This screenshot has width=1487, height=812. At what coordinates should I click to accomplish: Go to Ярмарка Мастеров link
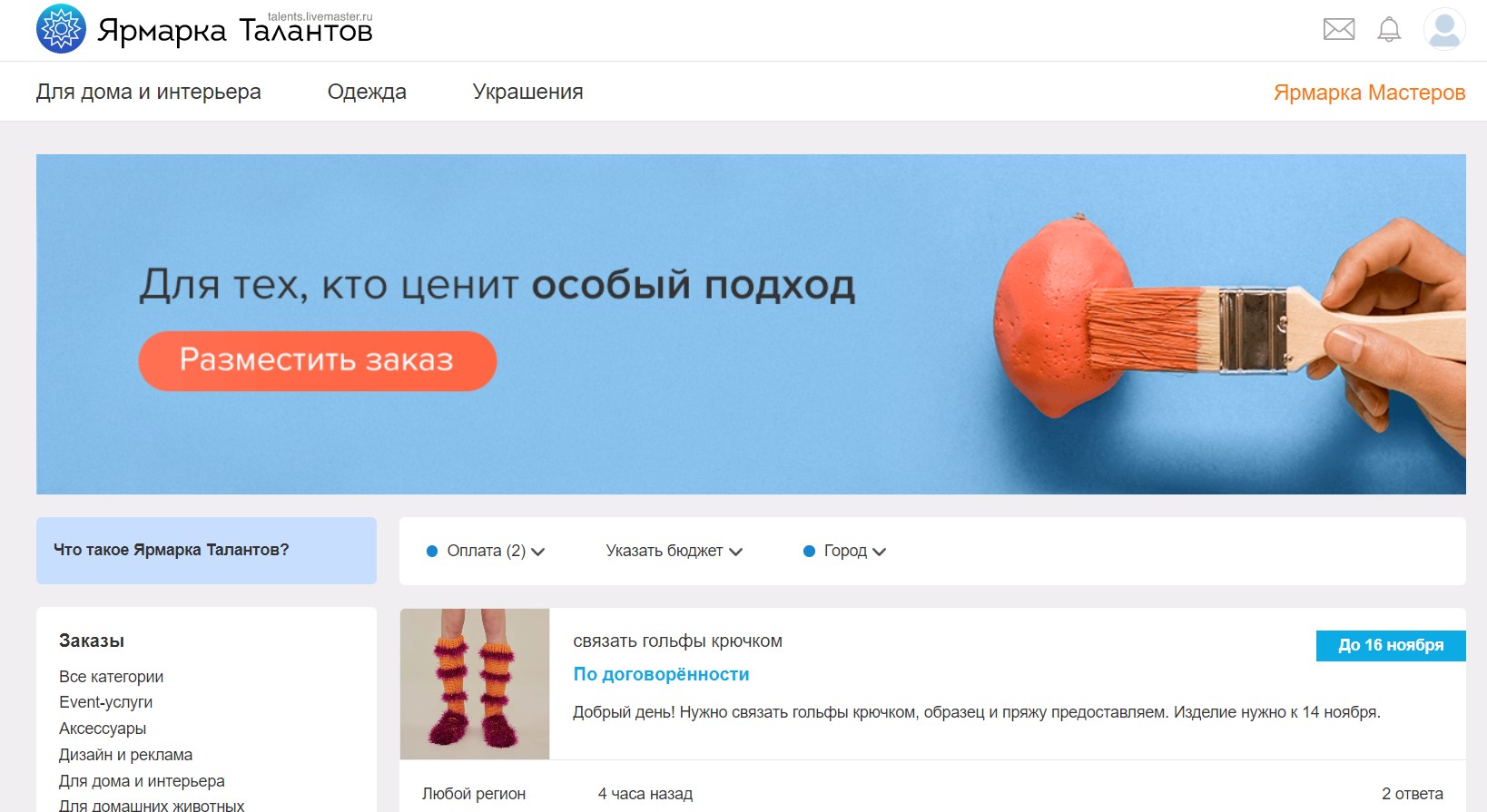coord(1369,93)
